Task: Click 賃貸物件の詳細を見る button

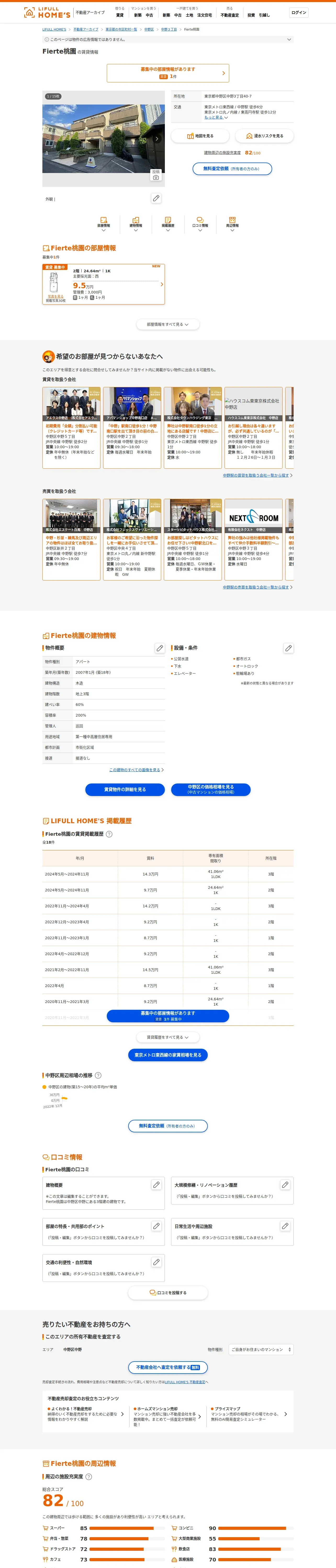Action: 125,789
